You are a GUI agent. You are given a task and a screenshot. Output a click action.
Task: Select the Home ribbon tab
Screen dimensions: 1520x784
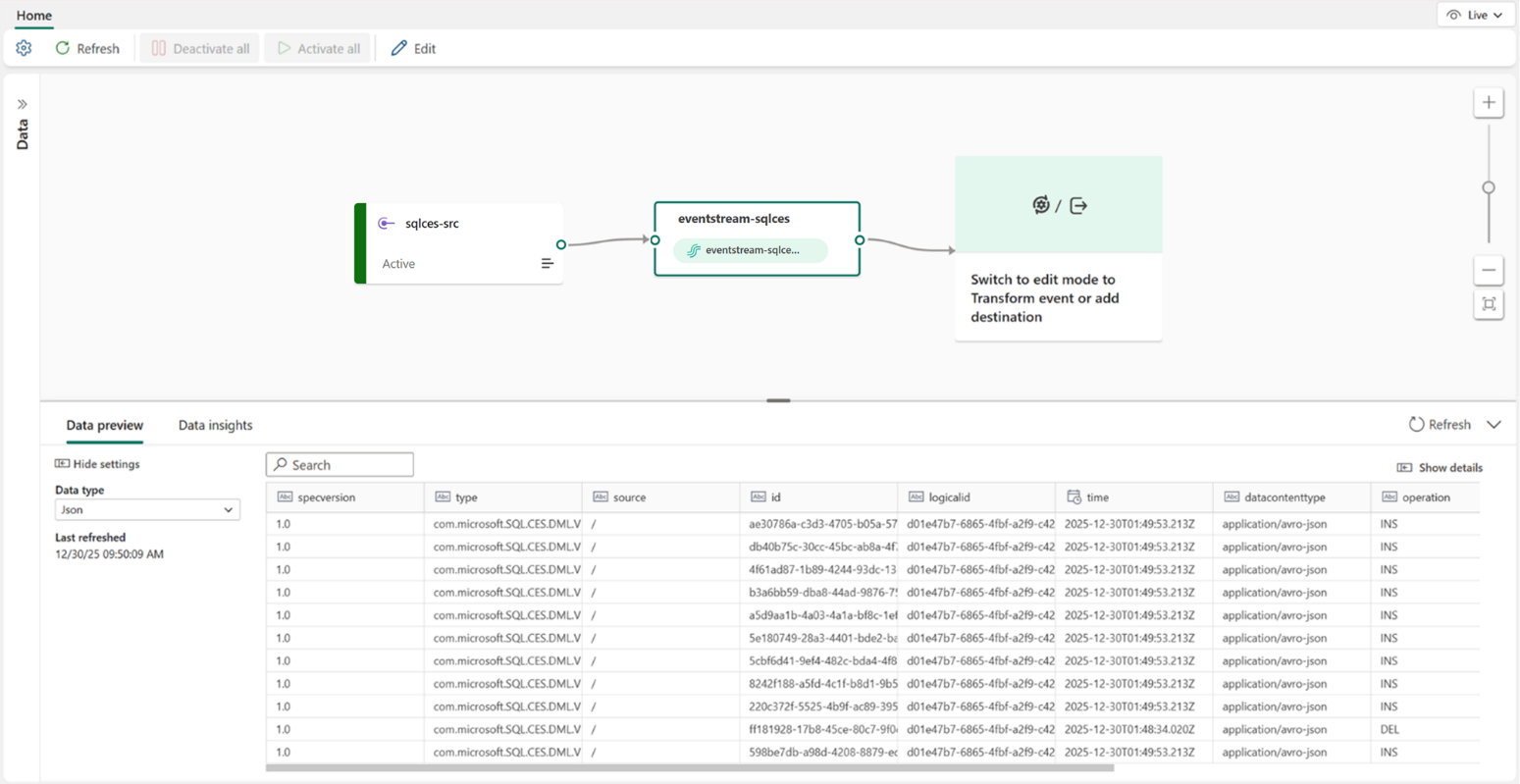[x=34, y=16]
